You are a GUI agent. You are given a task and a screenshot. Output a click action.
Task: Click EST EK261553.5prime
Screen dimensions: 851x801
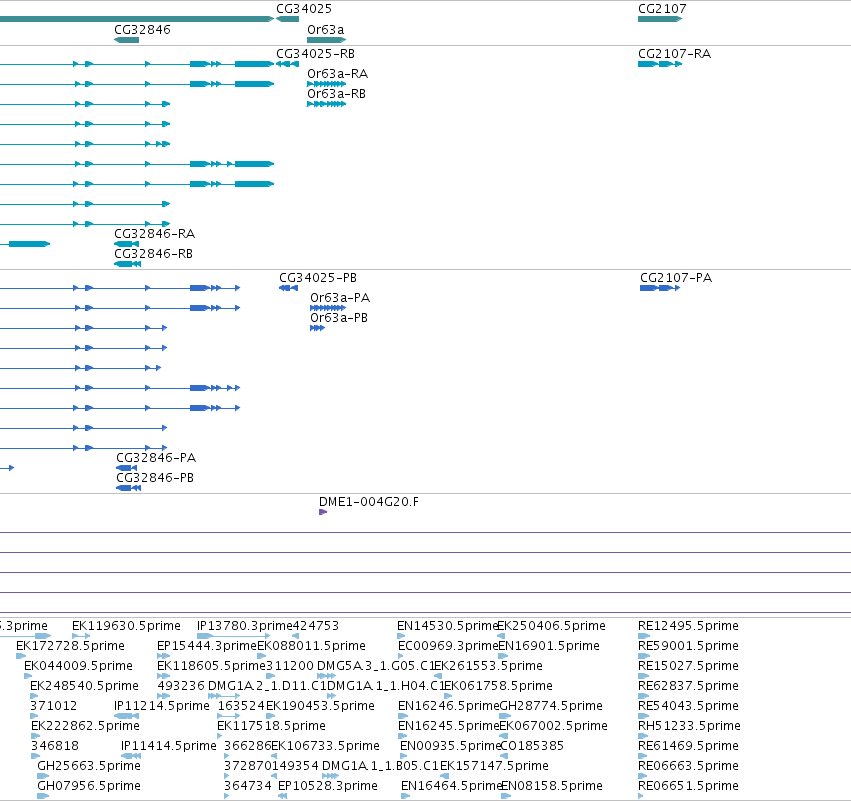point(488,666)
